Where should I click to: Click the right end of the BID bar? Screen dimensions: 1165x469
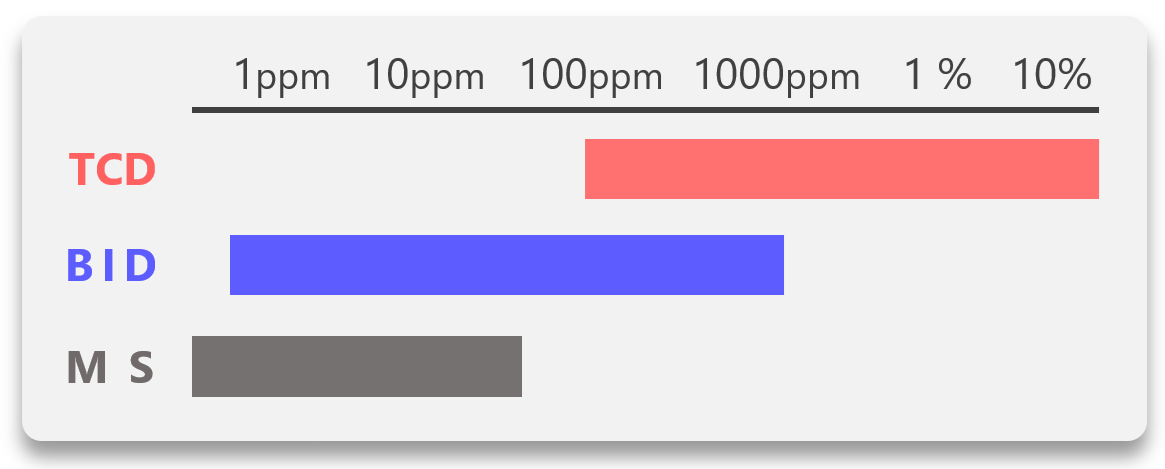pos(779,265)
